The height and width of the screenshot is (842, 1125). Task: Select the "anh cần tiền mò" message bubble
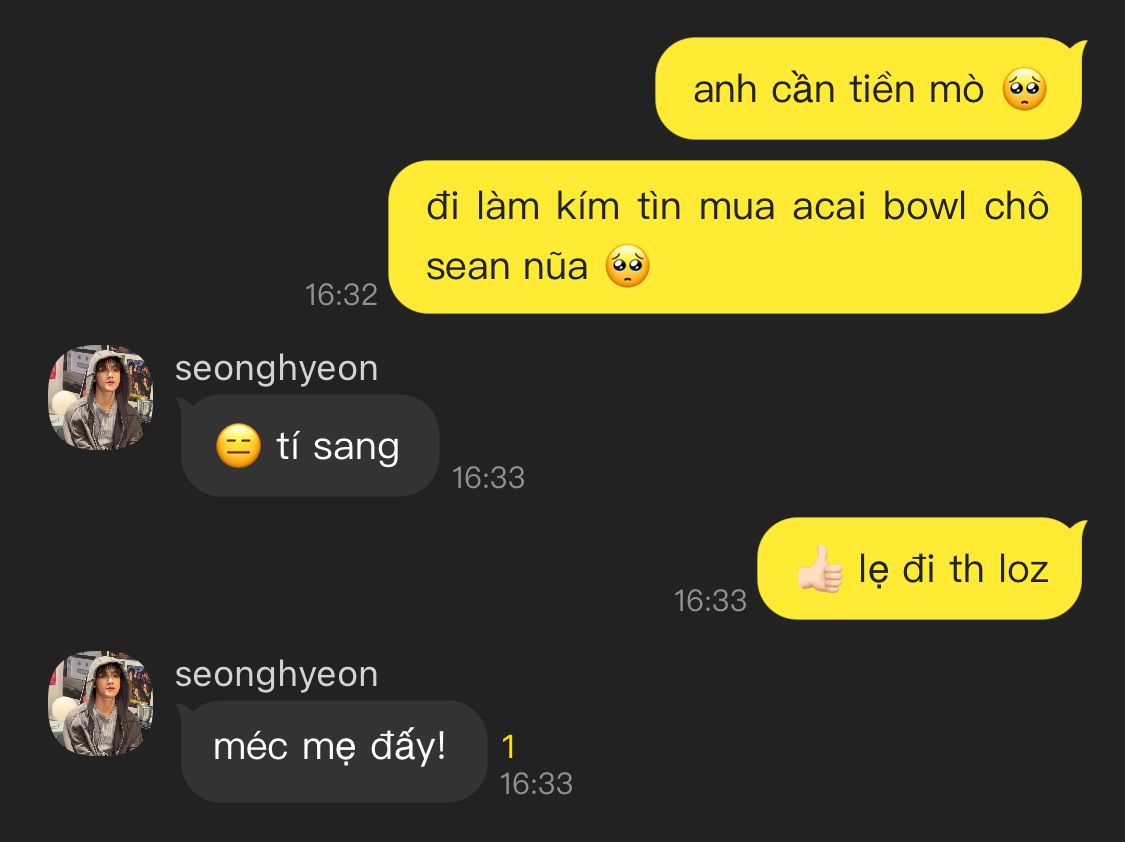tap(868, 89)
